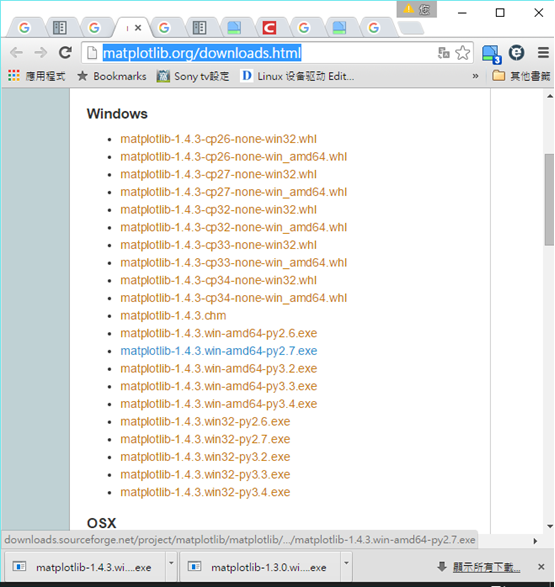
Task: Close the downloads bar
Action: (541, 567)
